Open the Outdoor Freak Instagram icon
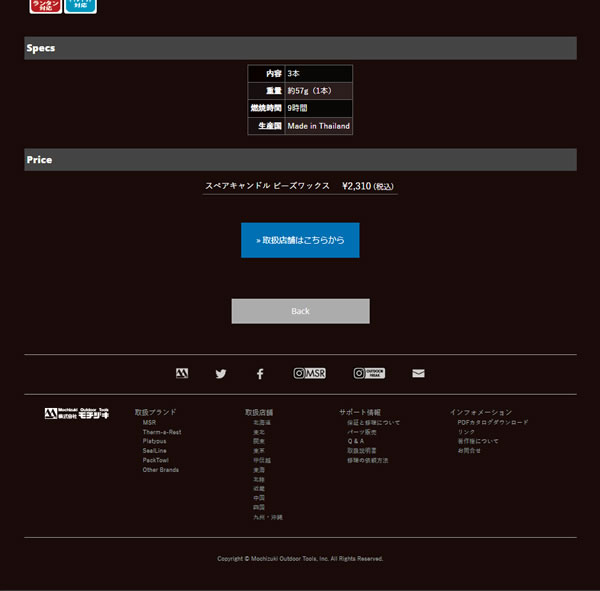The image size is (600, 591). pyautogui.click(x=369, y=373)
